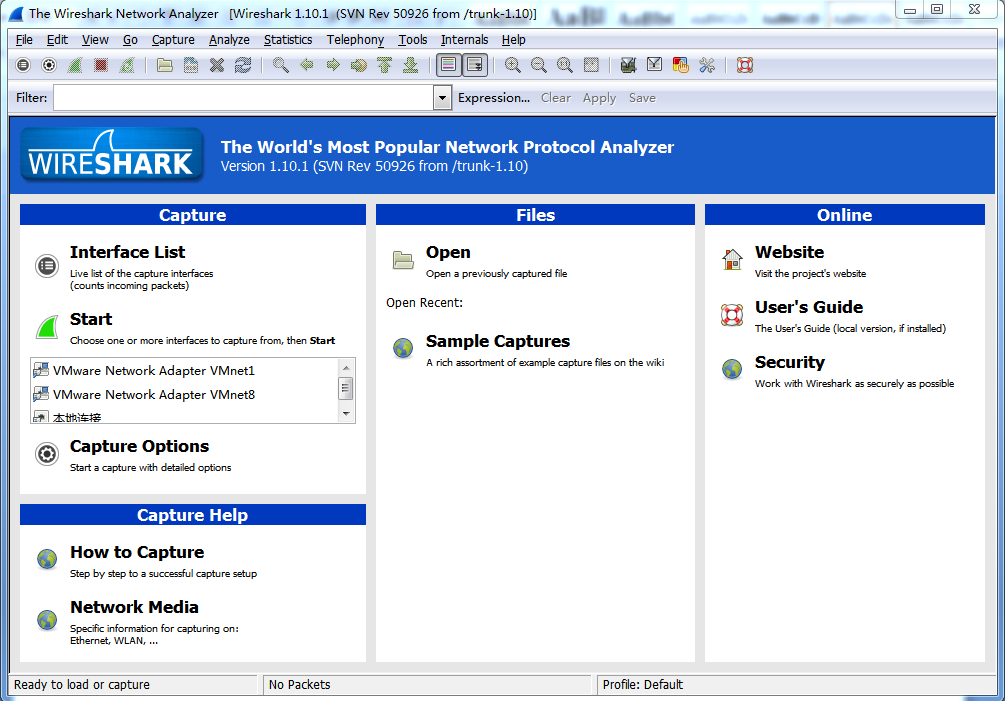Click the zoom out toolbar icon
The width and height of the screenshot is (1005, 701).
538,65
